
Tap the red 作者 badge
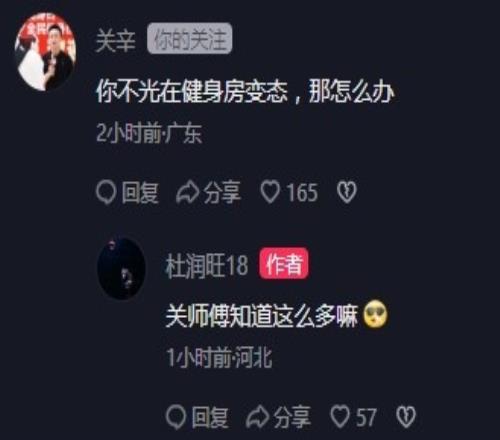point(284,263)
